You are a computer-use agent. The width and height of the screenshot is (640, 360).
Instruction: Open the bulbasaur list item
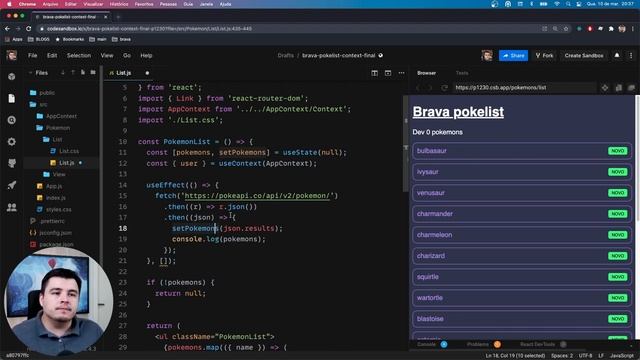522,151
